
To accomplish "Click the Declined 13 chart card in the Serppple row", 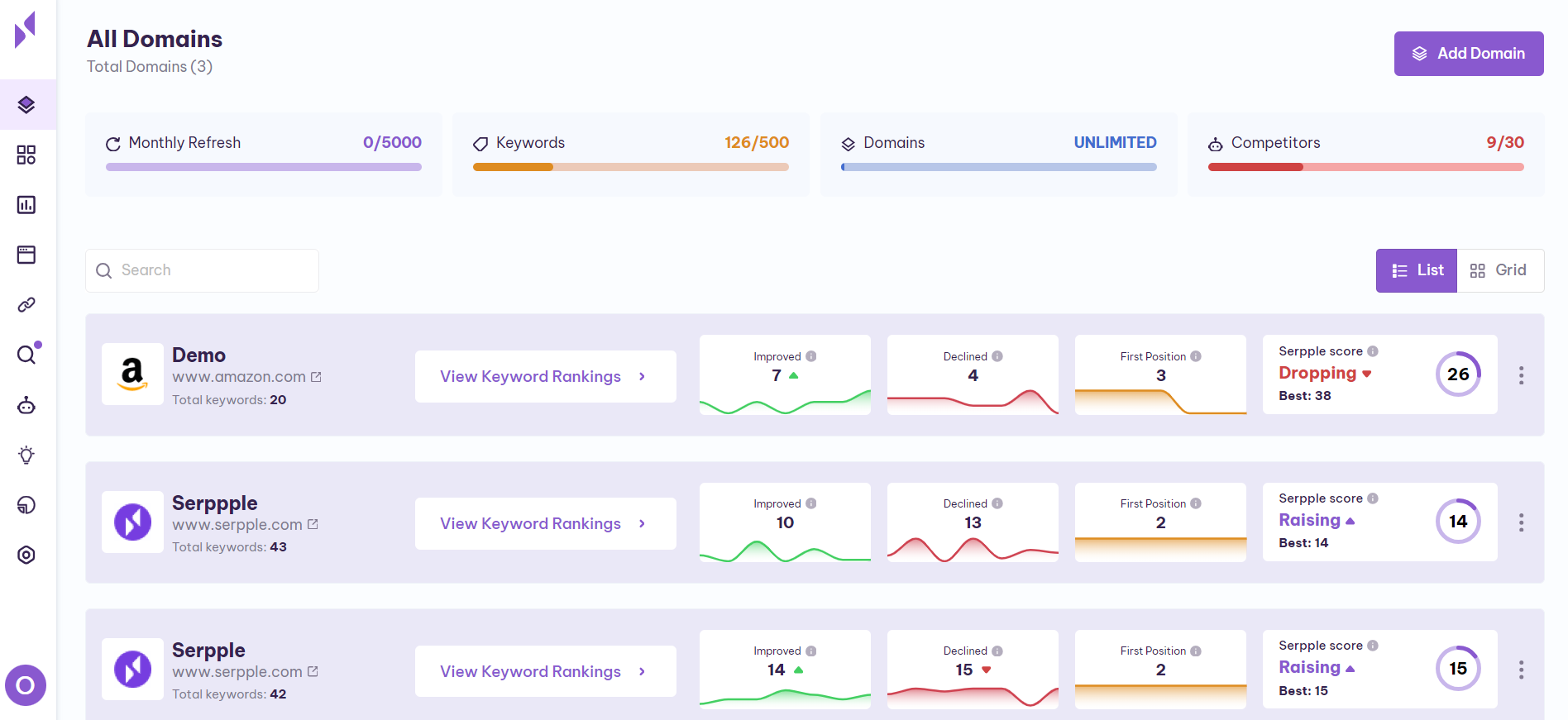I will [x=973, y=522].
